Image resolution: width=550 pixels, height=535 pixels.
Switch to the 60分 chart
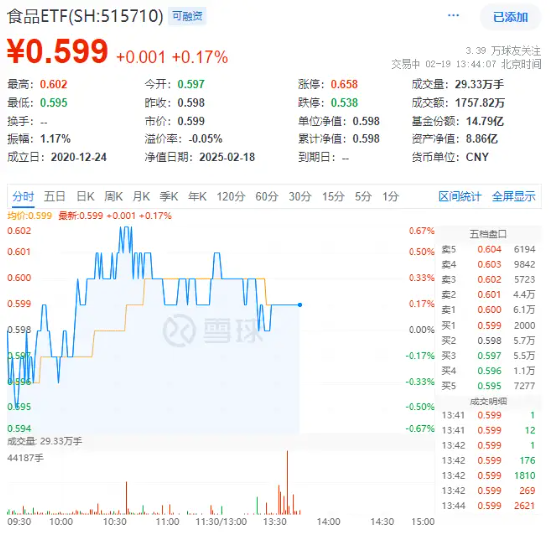(x=267, y=196)
